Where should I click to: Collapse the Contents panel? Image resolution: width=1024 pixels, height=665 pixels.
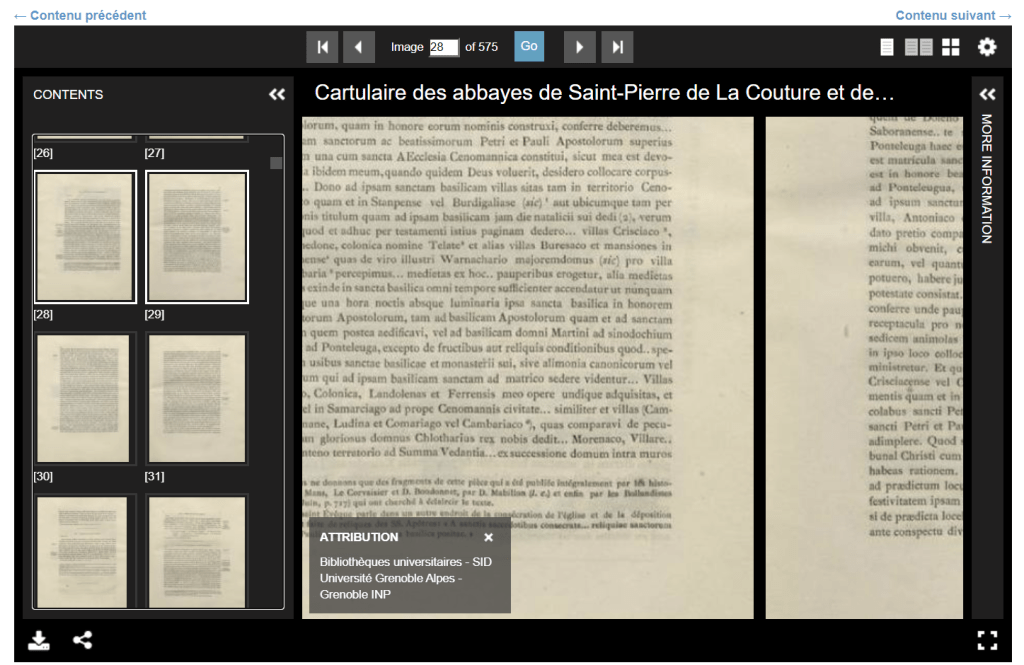(277, 95)
